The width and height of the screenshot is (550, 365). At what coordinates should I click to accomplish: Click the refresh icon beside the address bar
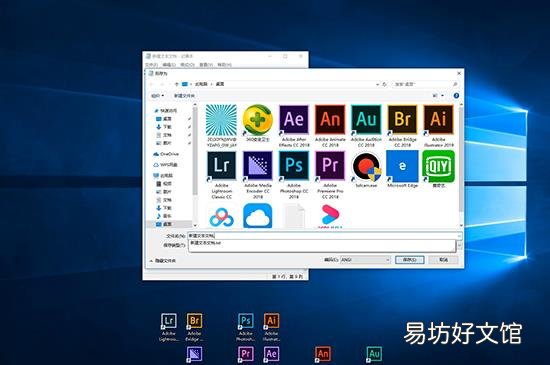point(384,85)
